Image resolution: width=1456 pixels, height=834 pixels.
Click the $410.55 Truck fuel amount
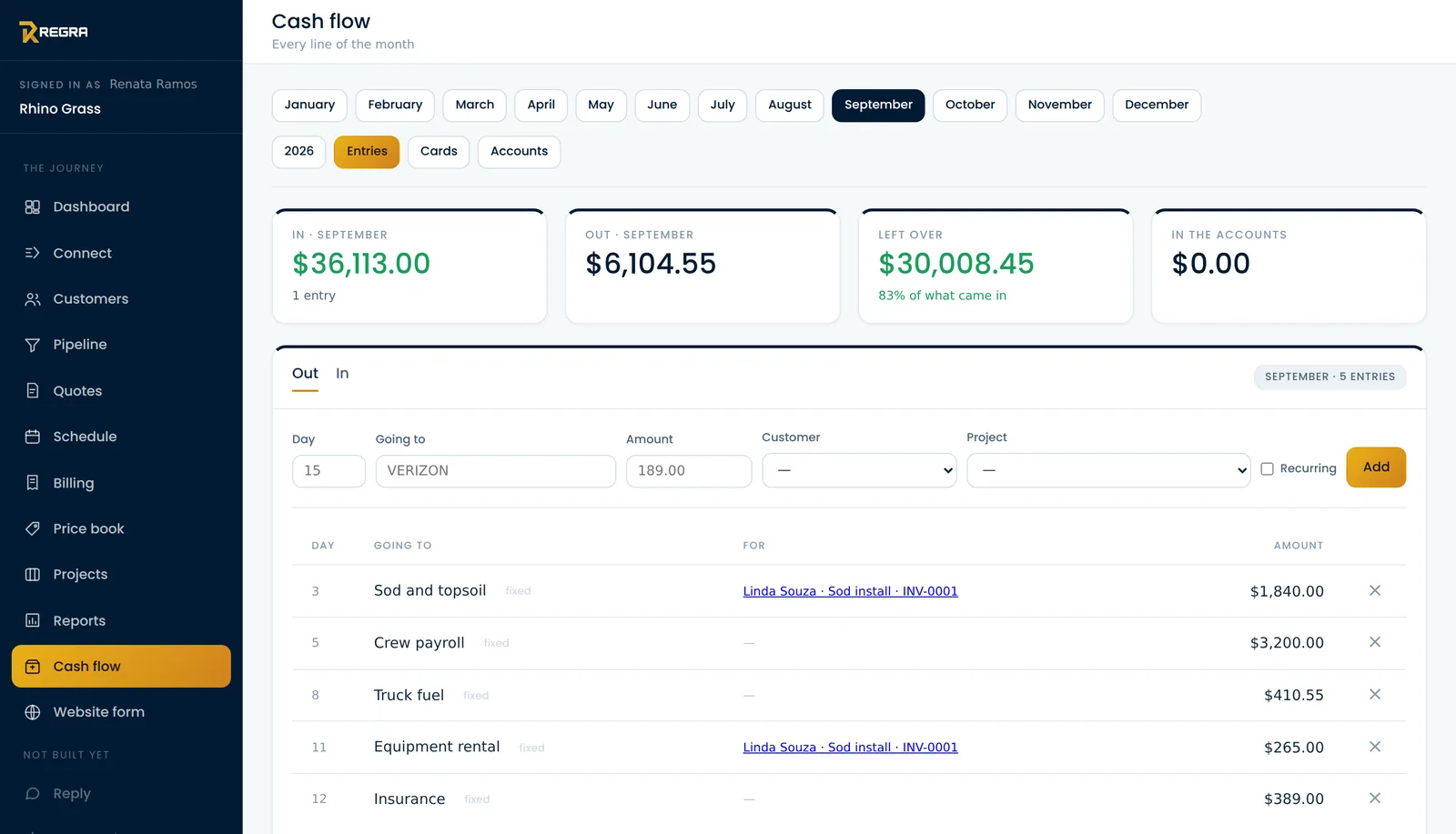point(1293,696)
